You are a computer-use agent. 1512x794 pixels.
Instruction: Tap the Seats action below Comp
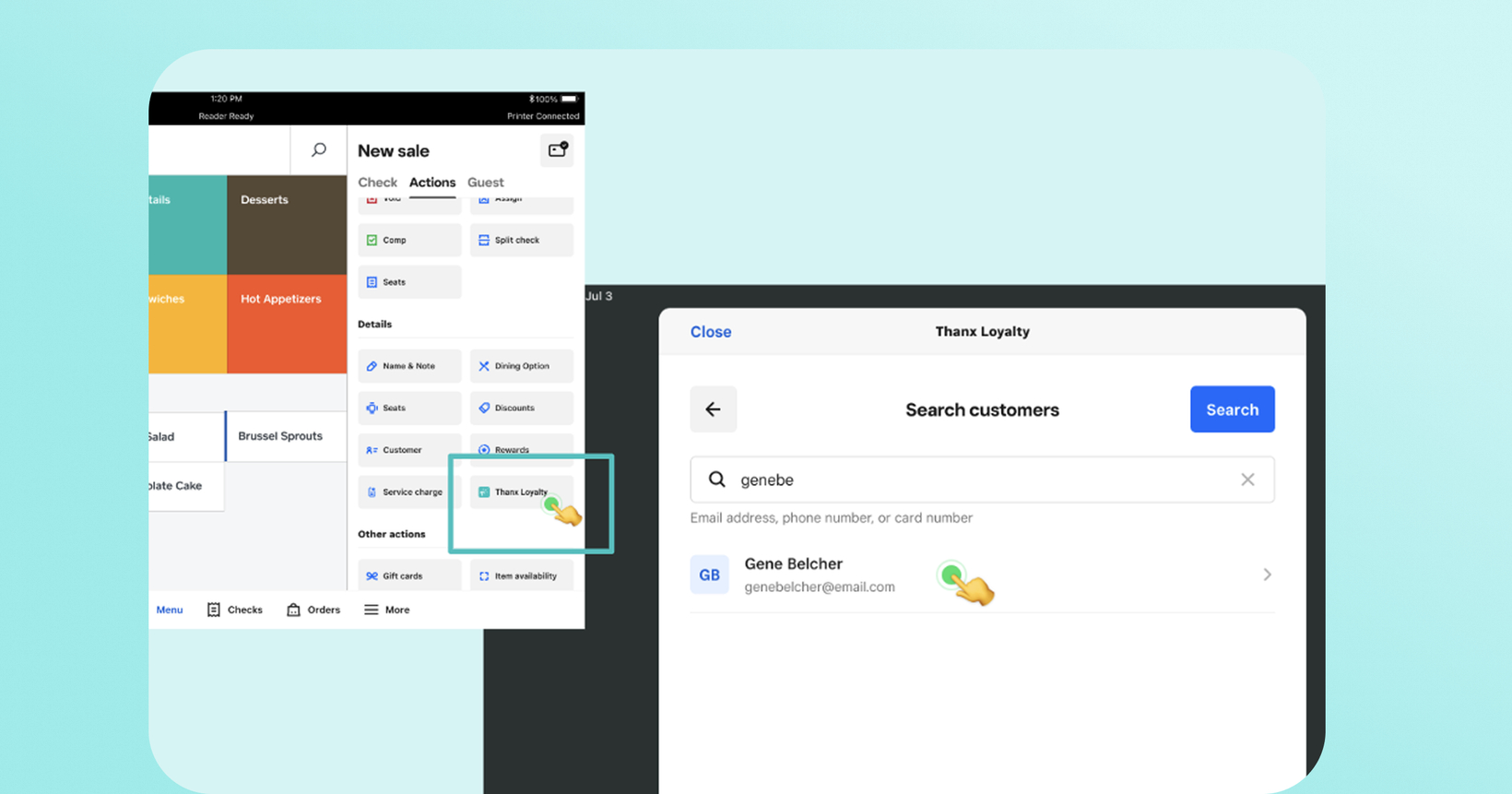click(x=409, y=282)
